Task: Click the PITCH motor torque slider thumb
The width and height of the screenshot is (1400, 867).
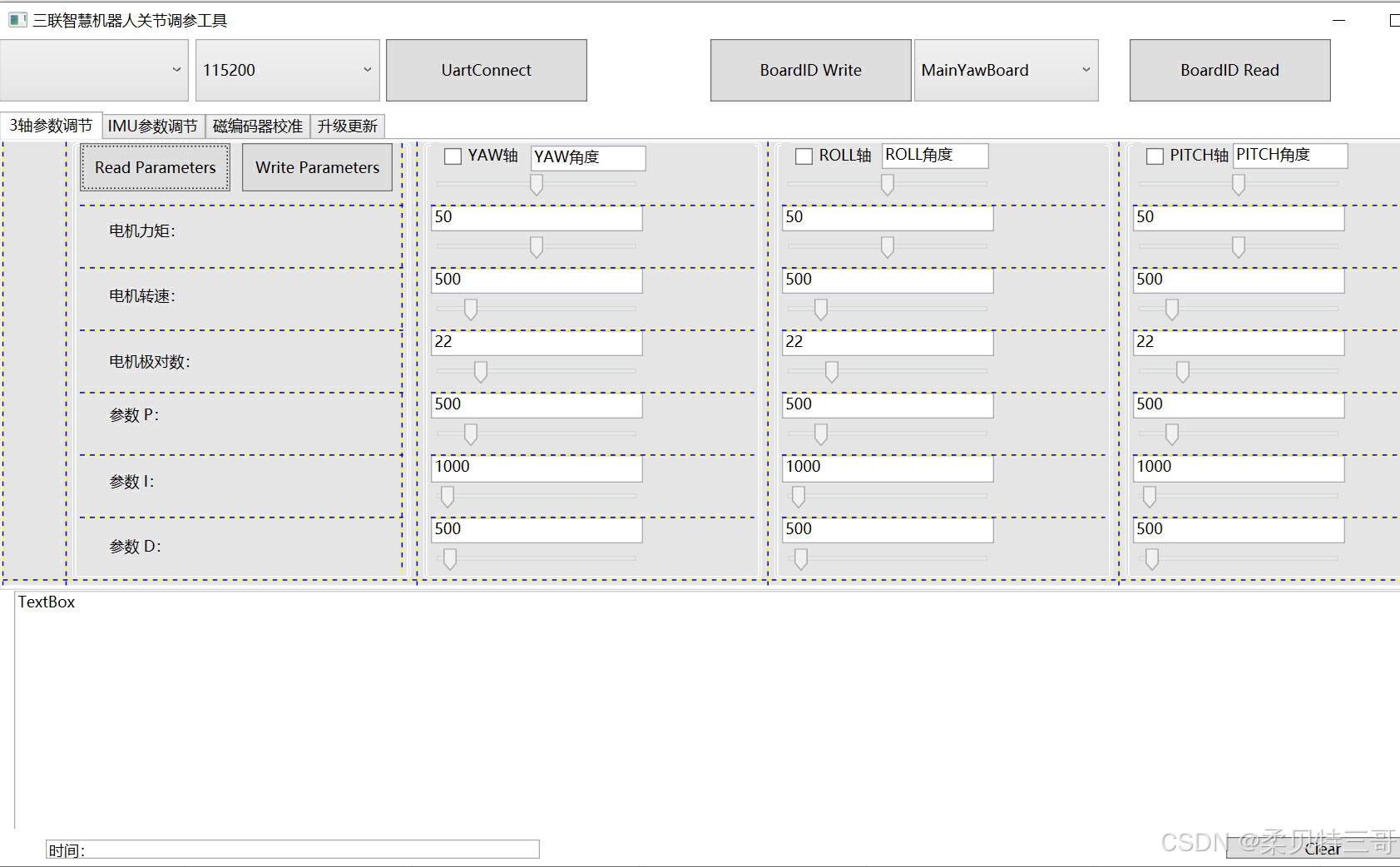Action: 1239,247
